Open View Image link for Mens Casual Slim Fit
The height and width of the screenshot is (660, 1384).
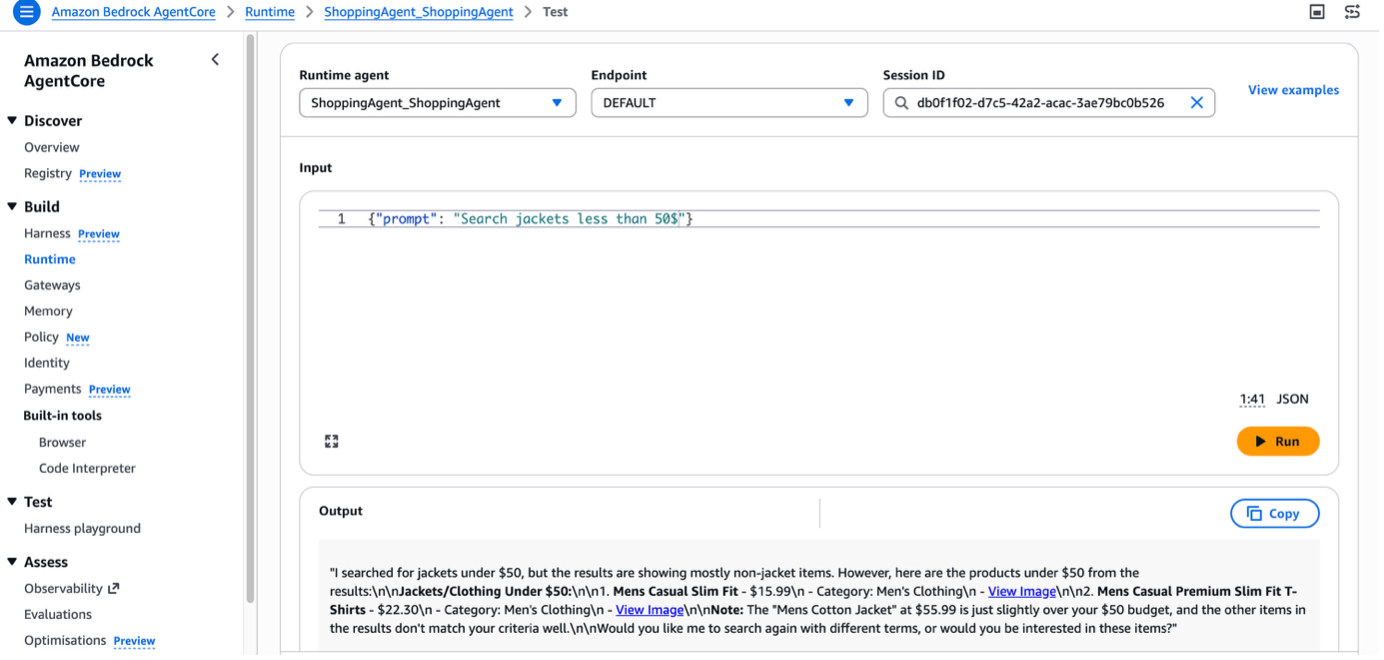(1022, 591)
